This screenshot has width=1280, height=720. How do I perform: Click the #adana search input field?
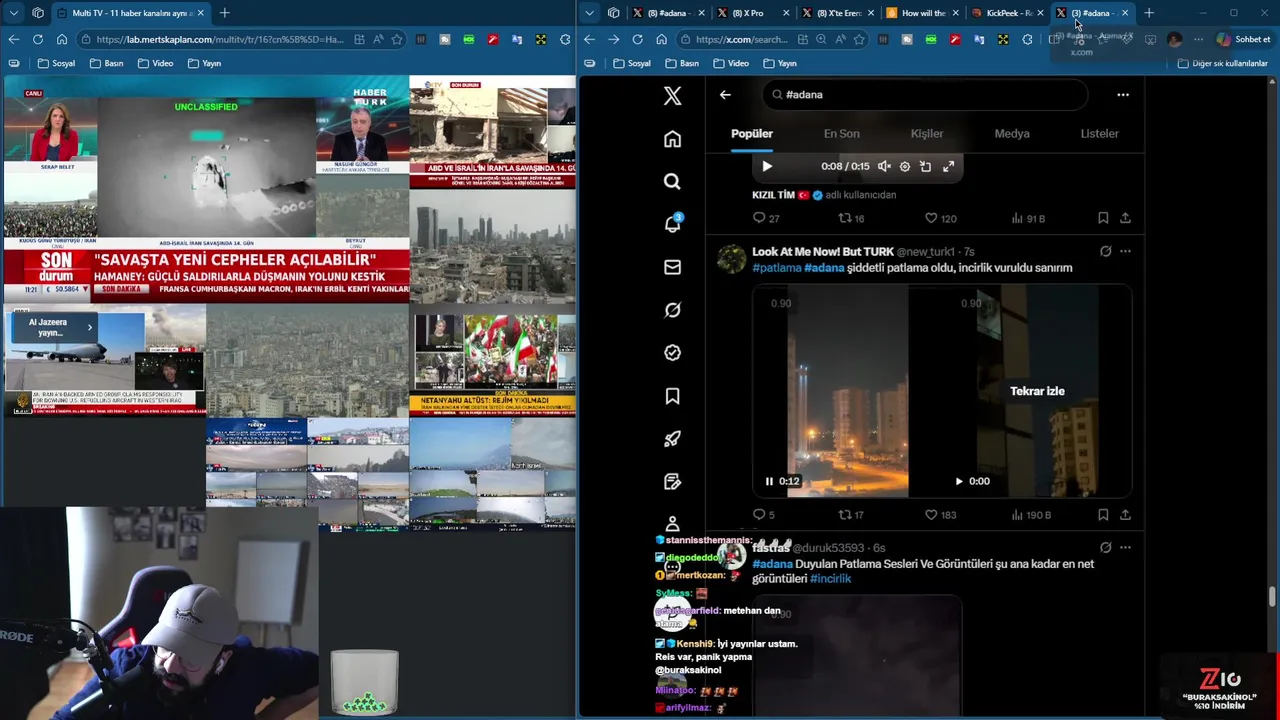[x=925, y=94]
